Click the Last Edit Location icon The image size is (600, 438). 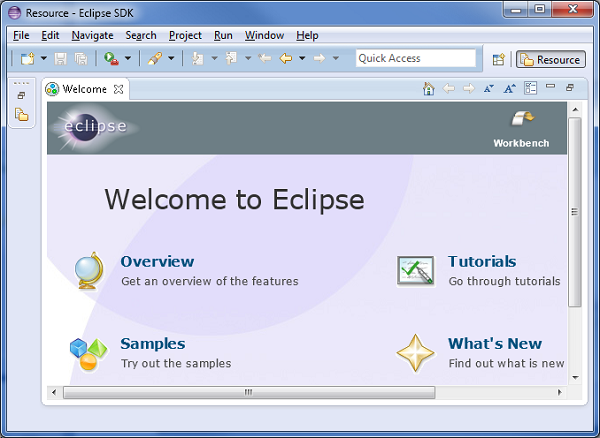coord(264,59)
